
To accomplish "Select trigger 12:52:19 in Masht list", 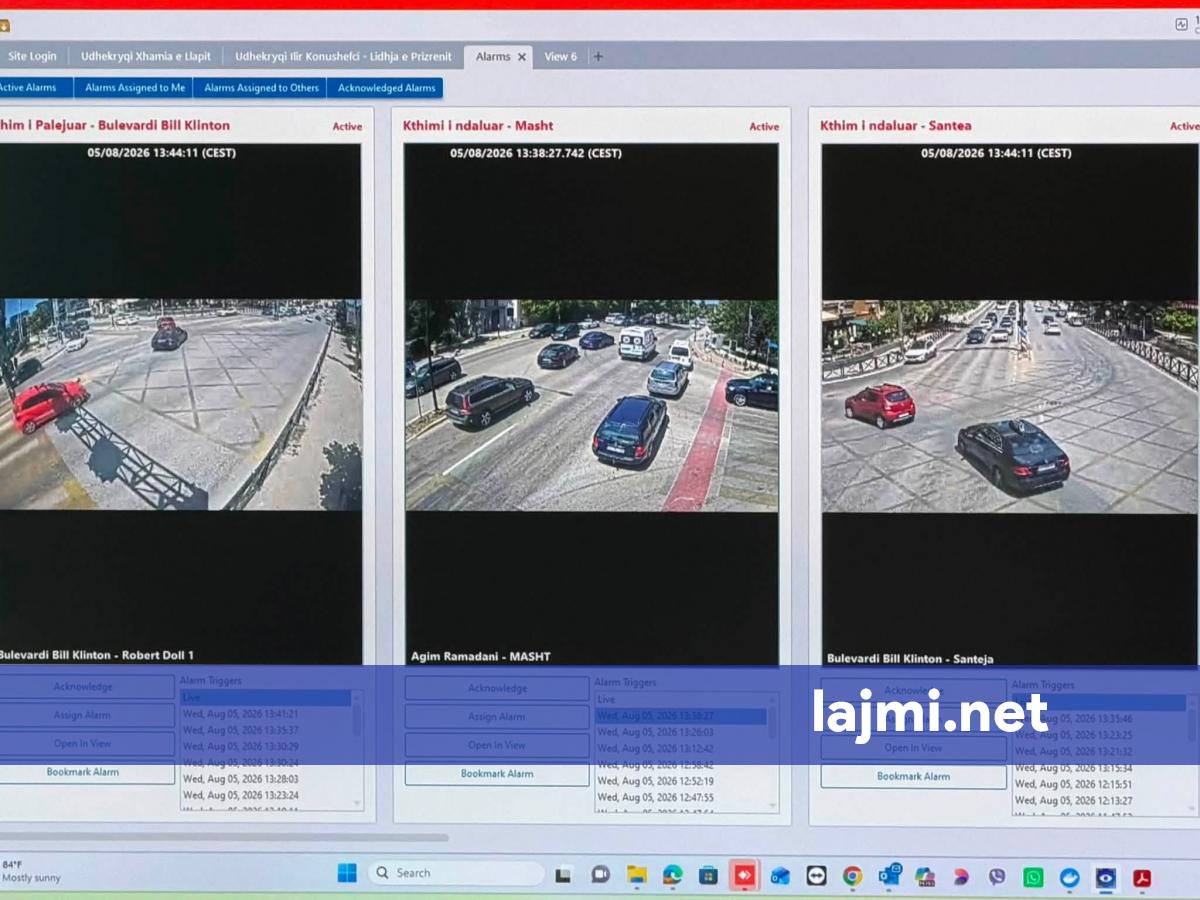I will click(x=681, y=781).
